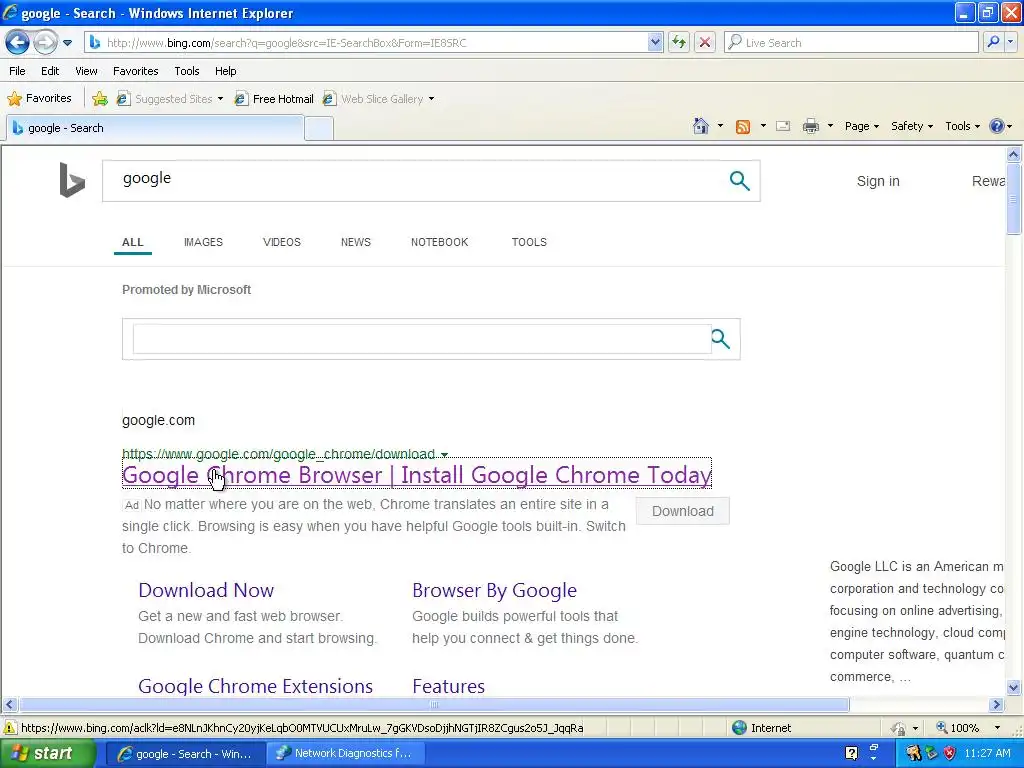Click the vertical scrollbar down arrow

click(x=1014, y=687)
